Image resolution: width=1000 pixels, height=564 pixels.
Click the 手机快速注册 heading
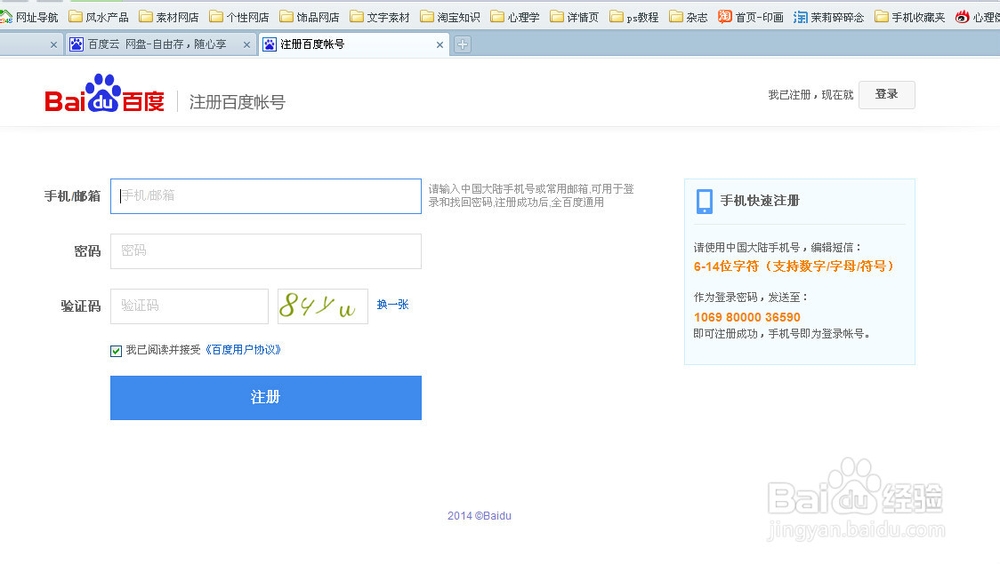(x=760, y=200)
